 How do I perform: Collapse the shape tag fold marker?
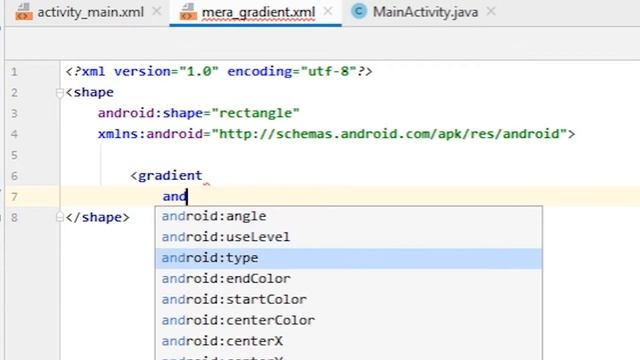(60, 93)
